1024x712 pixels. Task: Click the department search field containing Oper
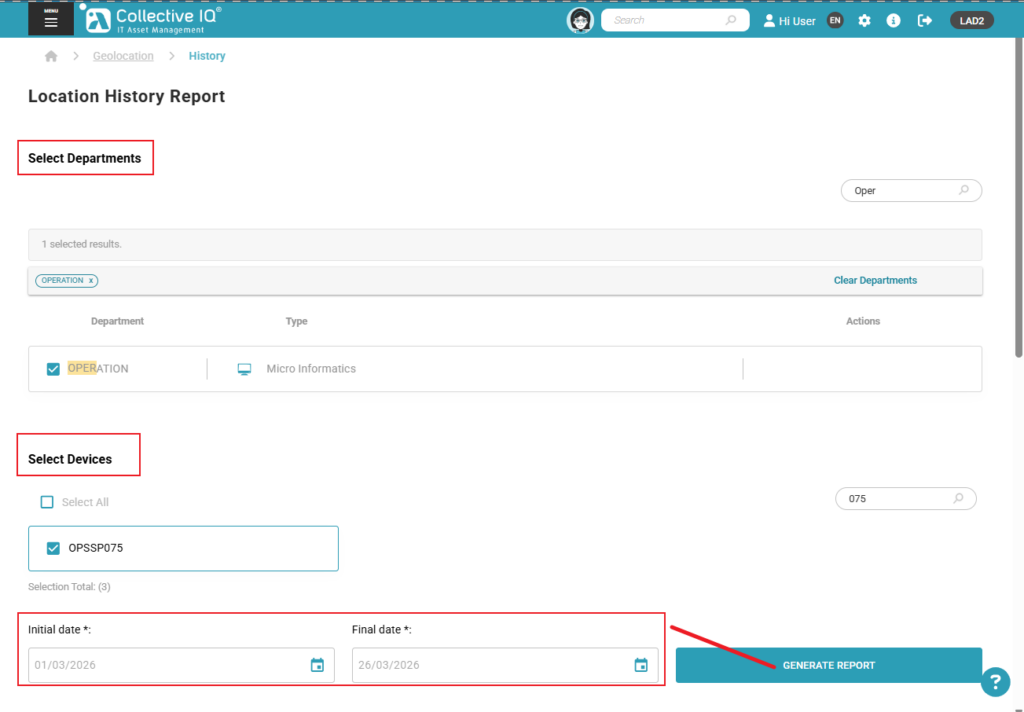point(900,190)
